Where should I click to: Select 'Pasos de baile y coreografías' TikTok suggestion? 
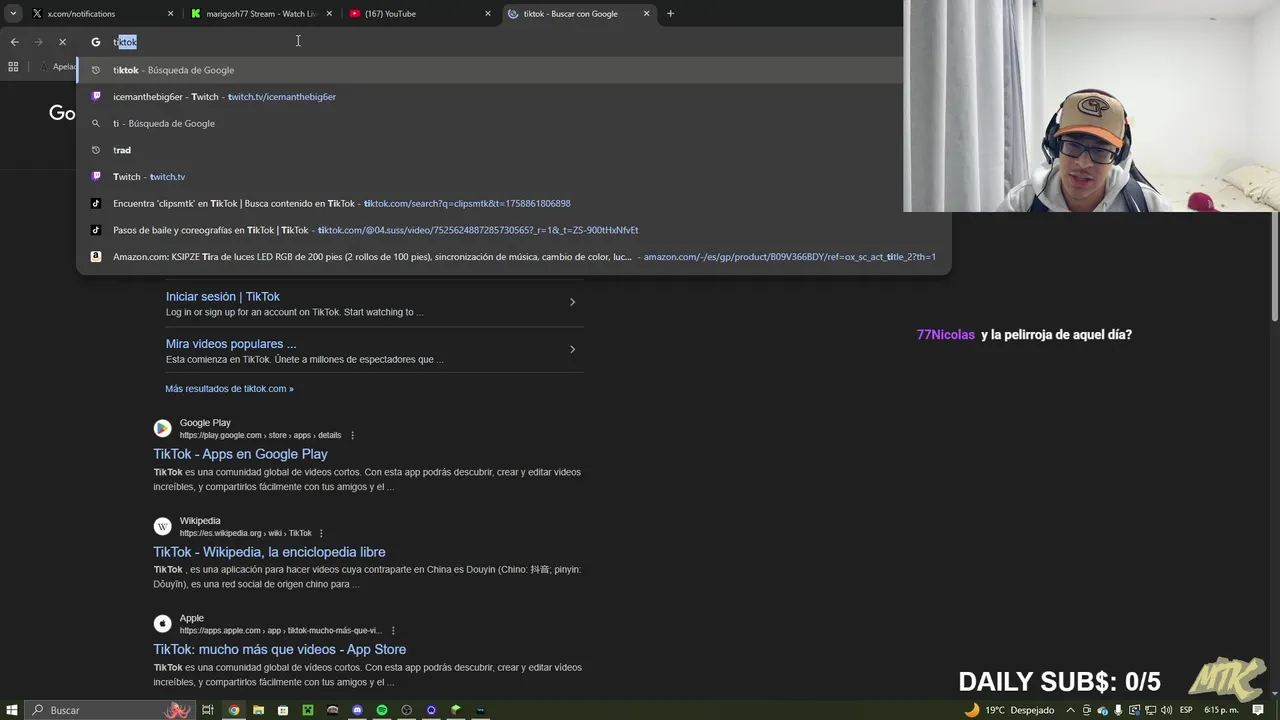(x=513, y=230)
